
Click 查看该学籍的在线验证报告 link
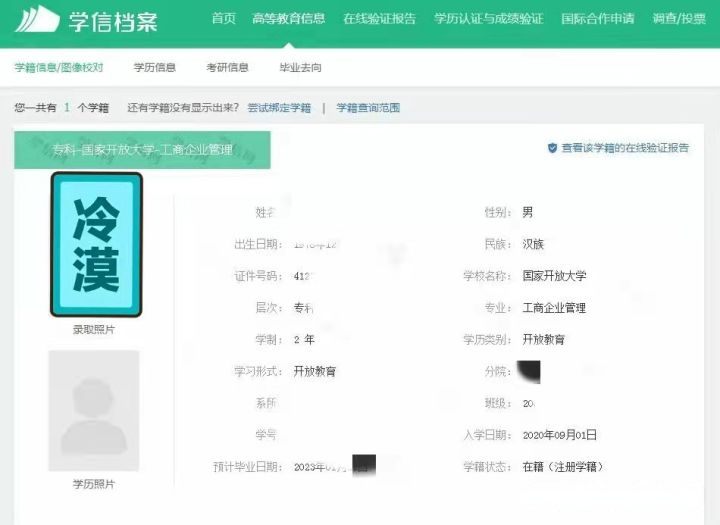point(625,147)
